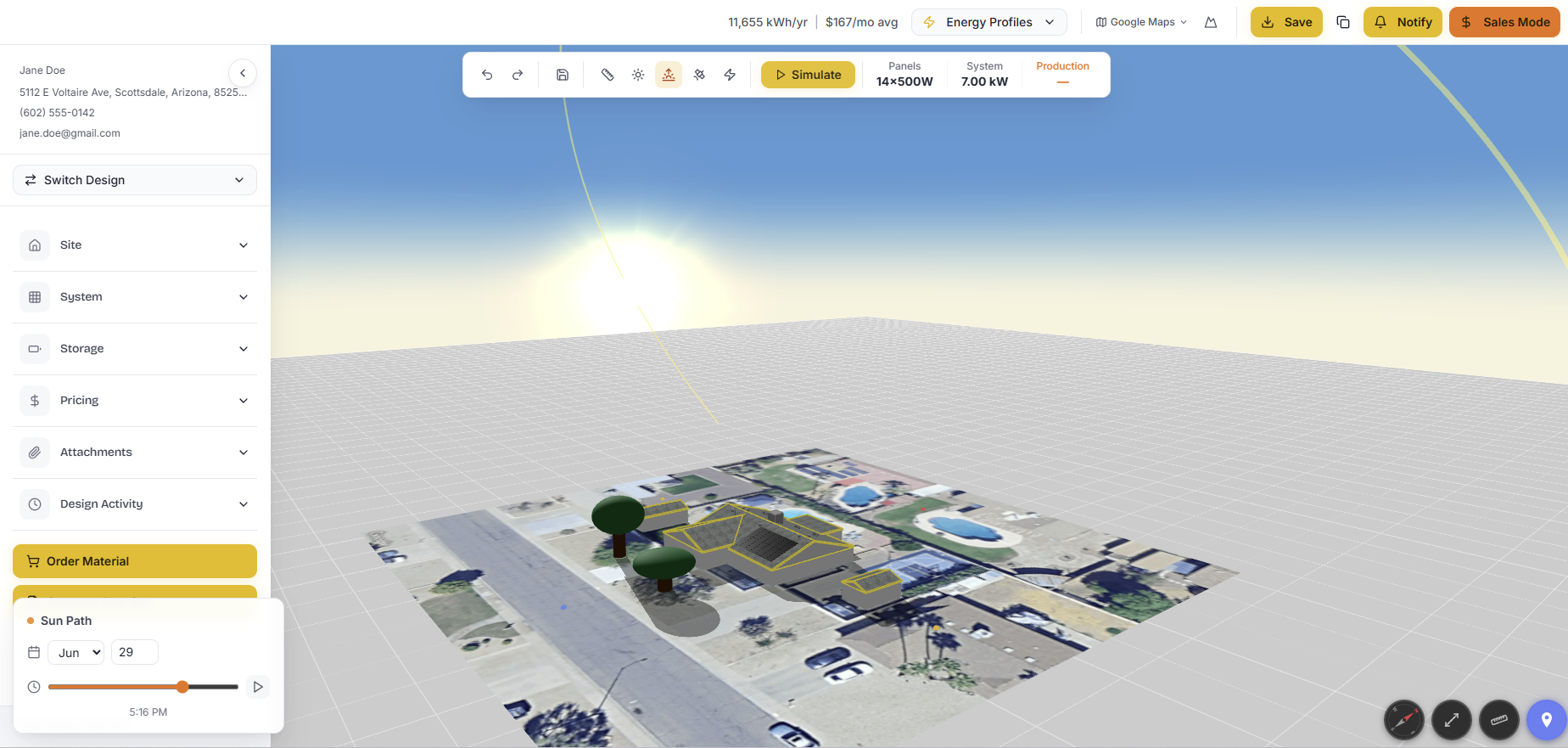Click the compass orientation button
Image resolution: width=1568 pixels, height=748 pixels.
(1404, 720)
